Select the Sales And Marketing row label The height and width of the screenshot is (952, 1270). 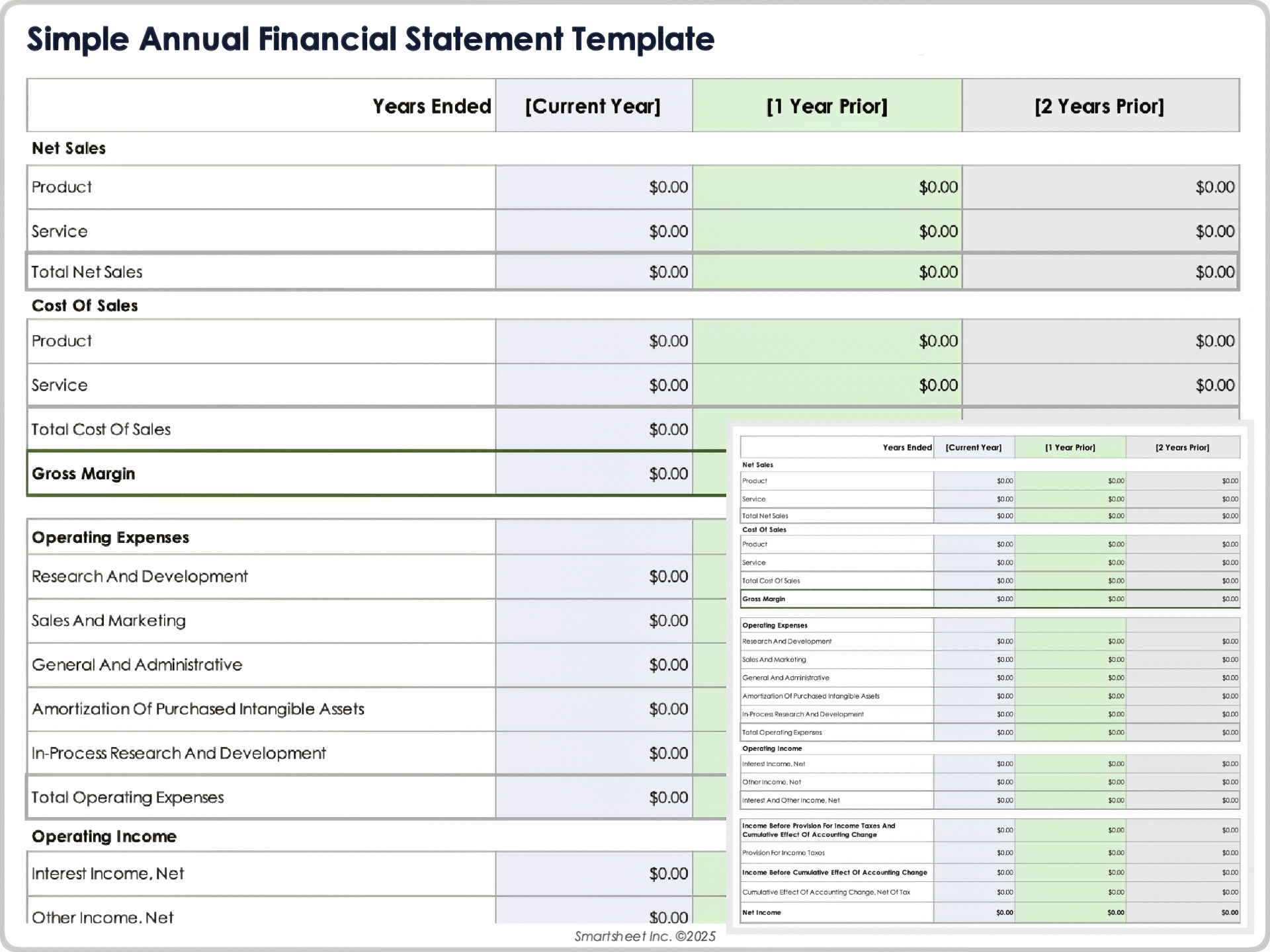[x=109, y=621]
